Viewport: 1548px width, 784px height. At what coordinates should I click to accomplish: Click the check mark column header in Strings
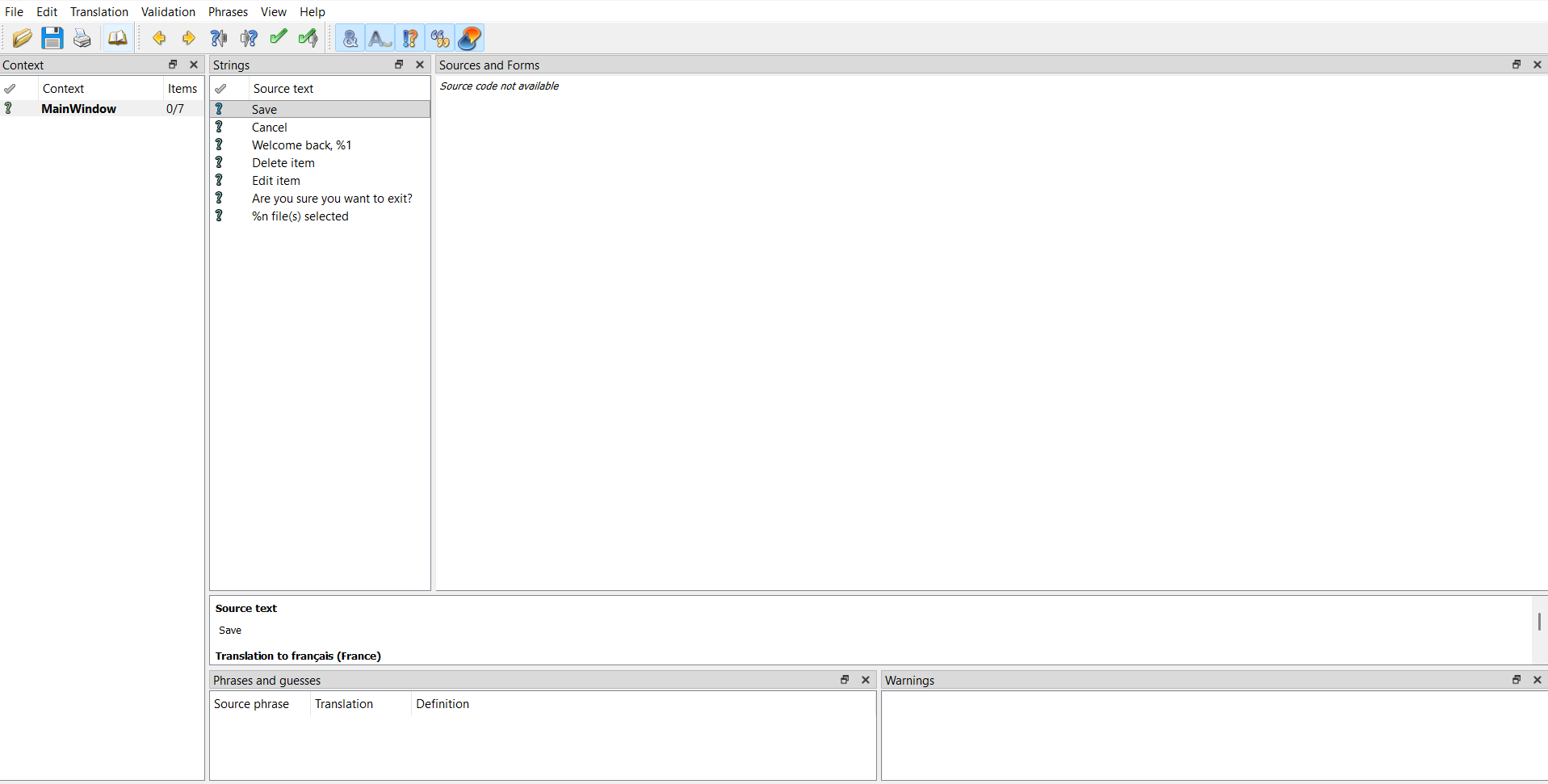(229, 89)
